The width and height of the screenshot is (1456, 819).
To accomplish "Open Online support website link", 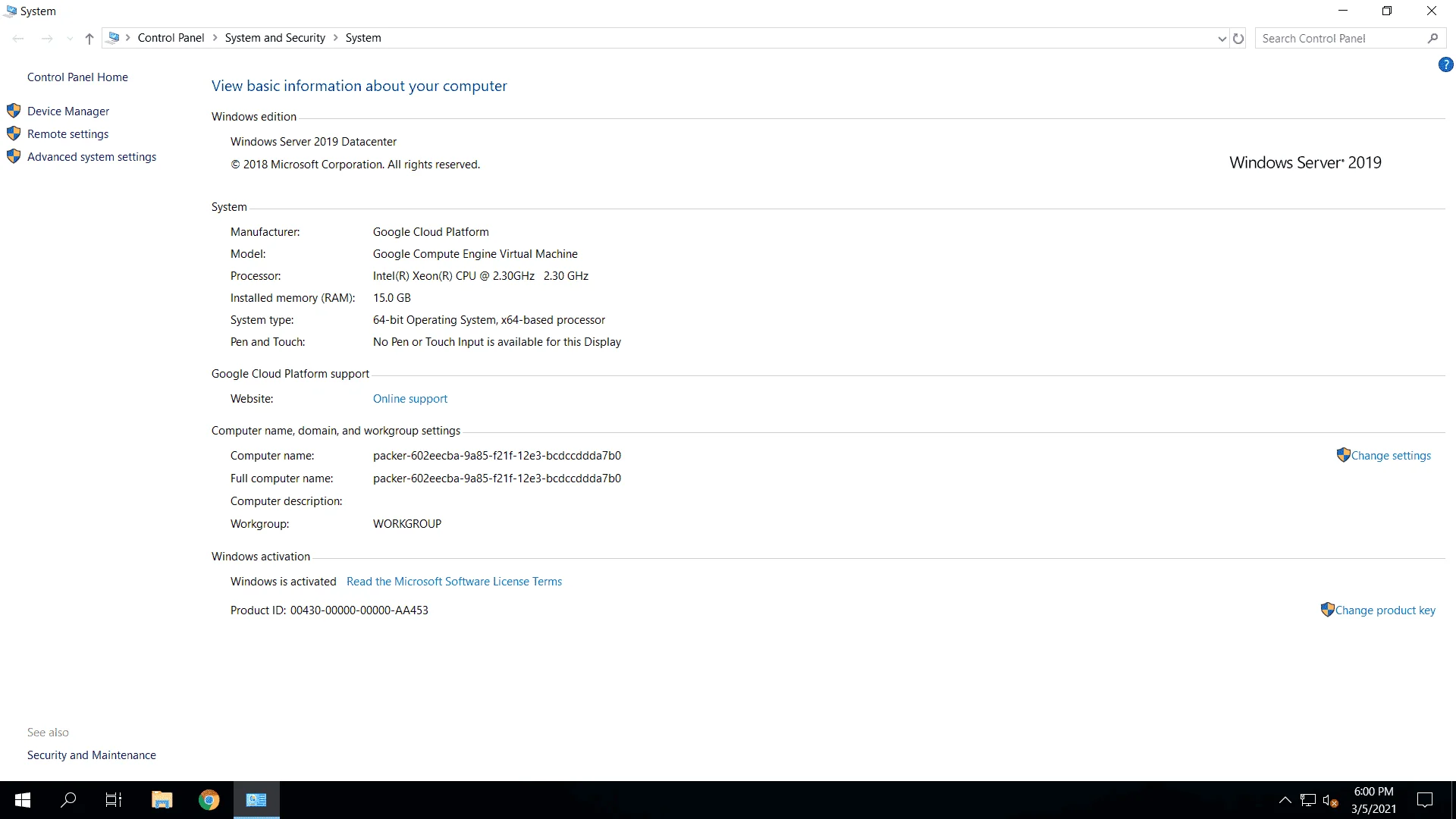I will point(410,399).
